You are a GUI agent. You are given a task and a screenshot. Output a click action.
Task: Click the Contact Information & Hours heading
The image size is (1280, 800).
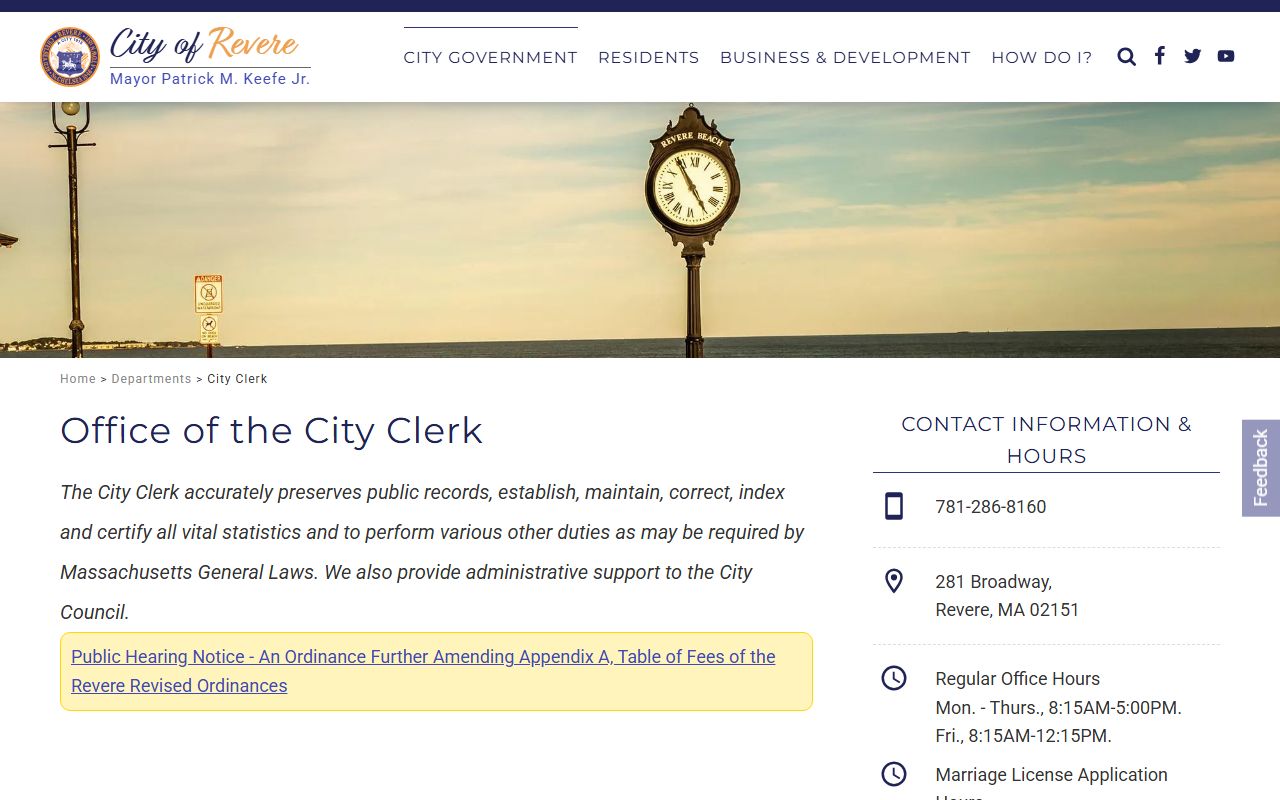point(1046,440)
